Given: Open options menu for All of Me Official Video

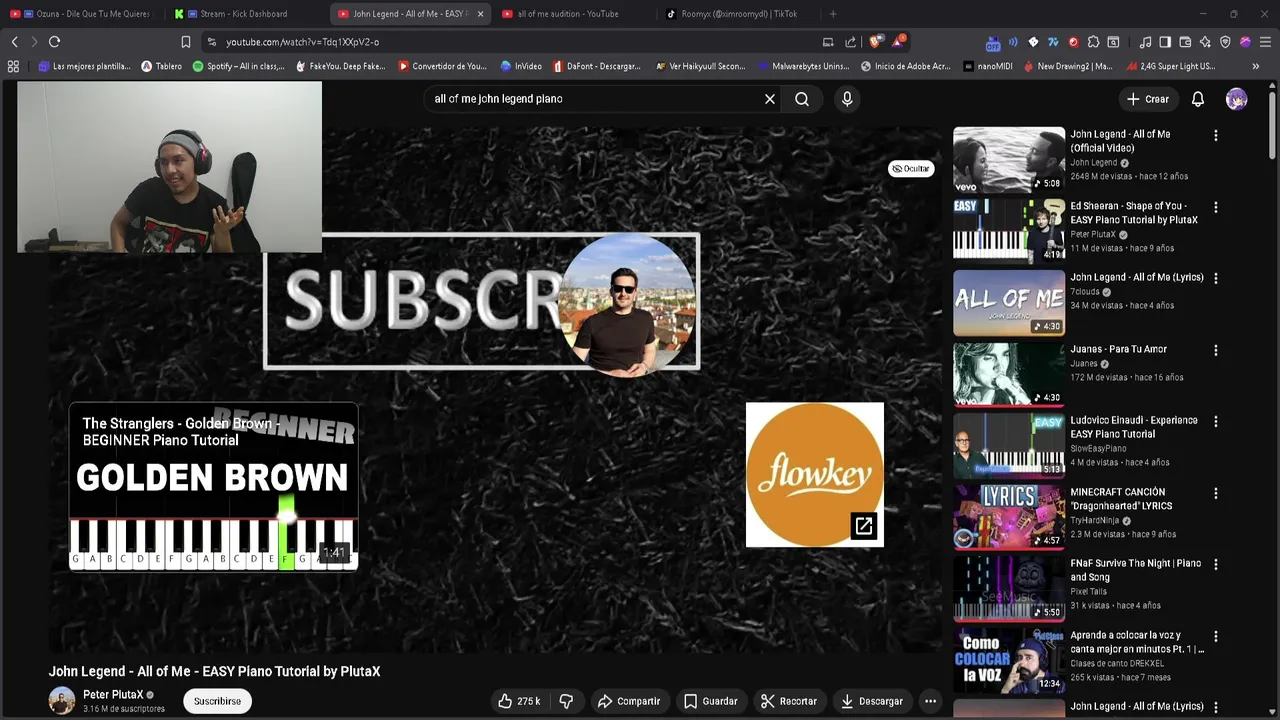Looking at the screenshot, I should point(1216,135).
